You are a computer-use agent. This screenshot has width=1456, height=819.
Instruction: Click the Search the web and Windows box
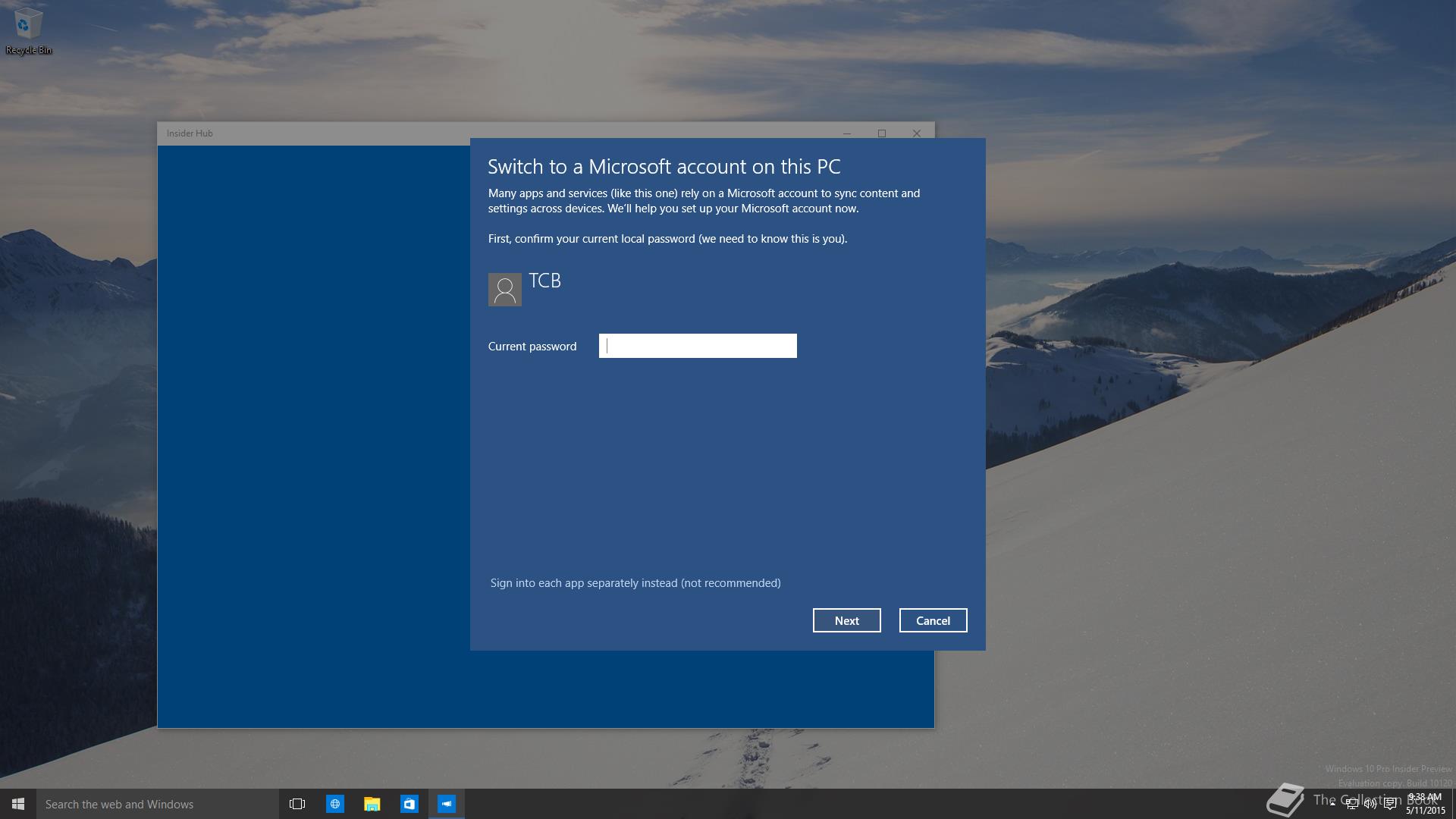(158, 804)
